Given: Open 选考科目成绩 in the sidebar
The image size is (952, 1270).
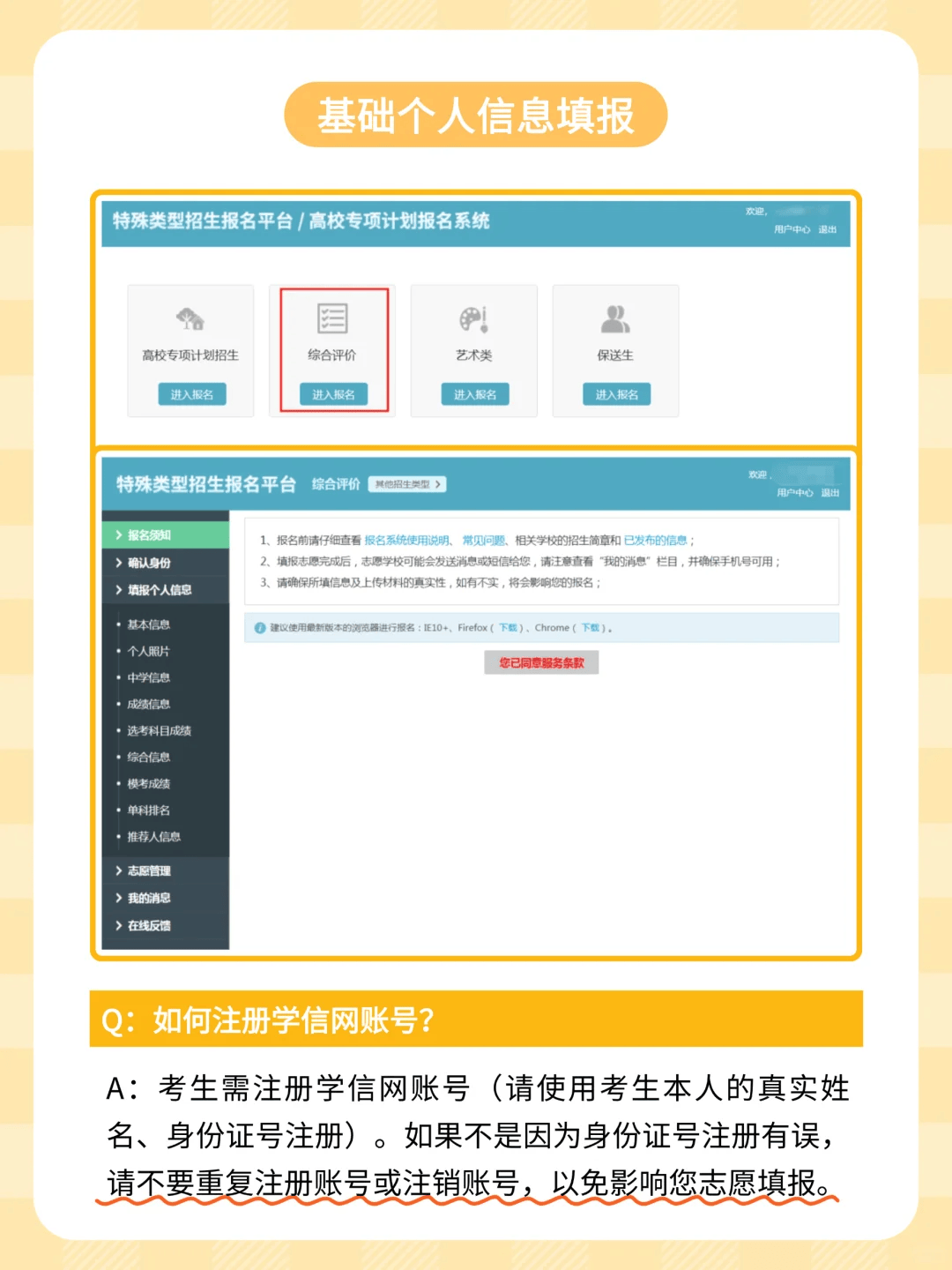Looking at the screenshot, I should coord(159,730).
